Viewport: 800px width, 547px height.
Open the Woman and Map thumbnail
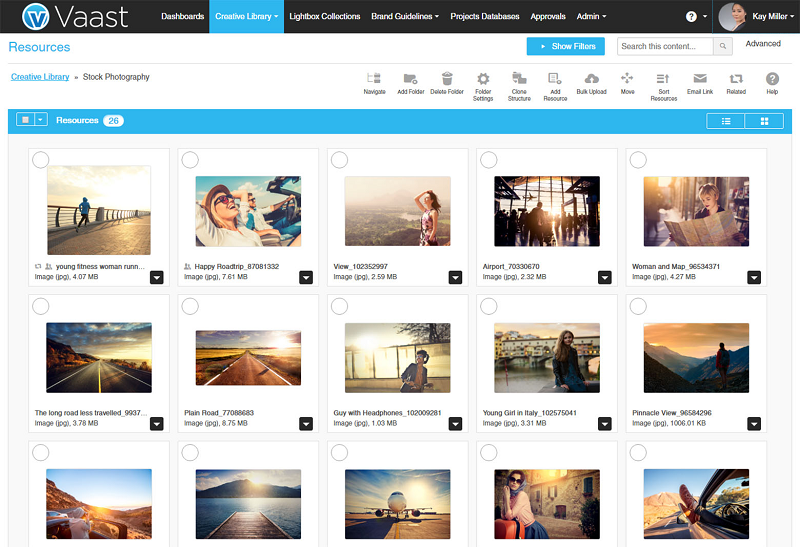coord(696,211)
